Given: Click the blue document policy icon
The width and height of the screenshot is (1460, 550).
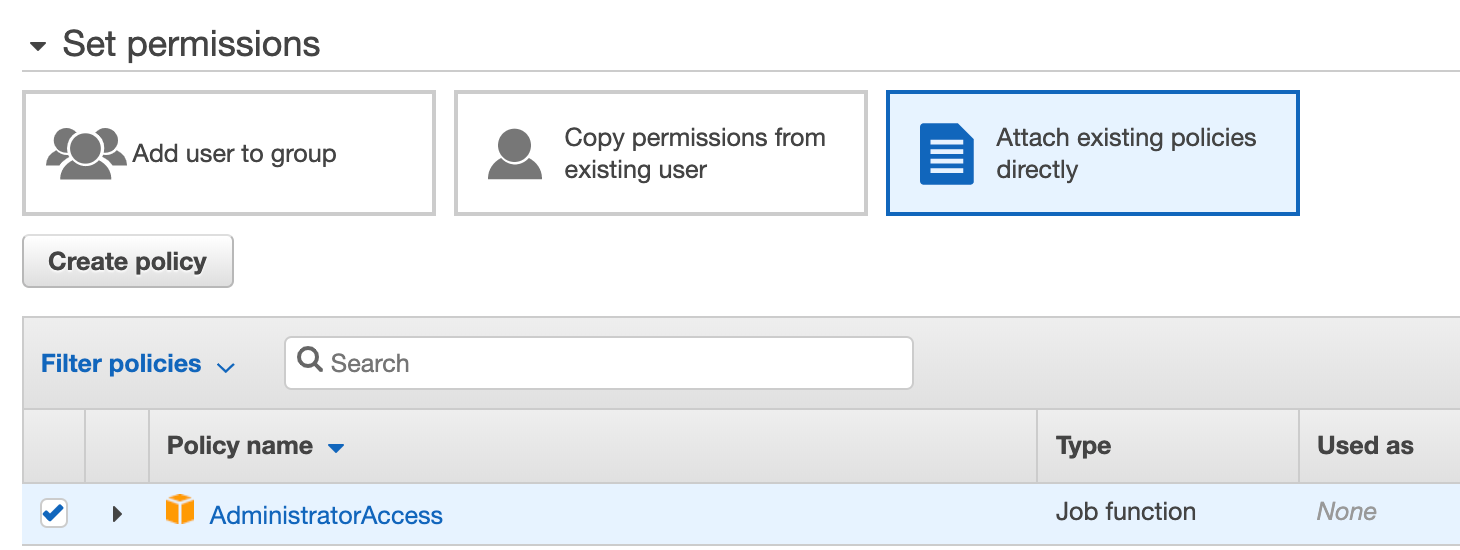Looking at the screenshot, I should [x=946, y=153].
